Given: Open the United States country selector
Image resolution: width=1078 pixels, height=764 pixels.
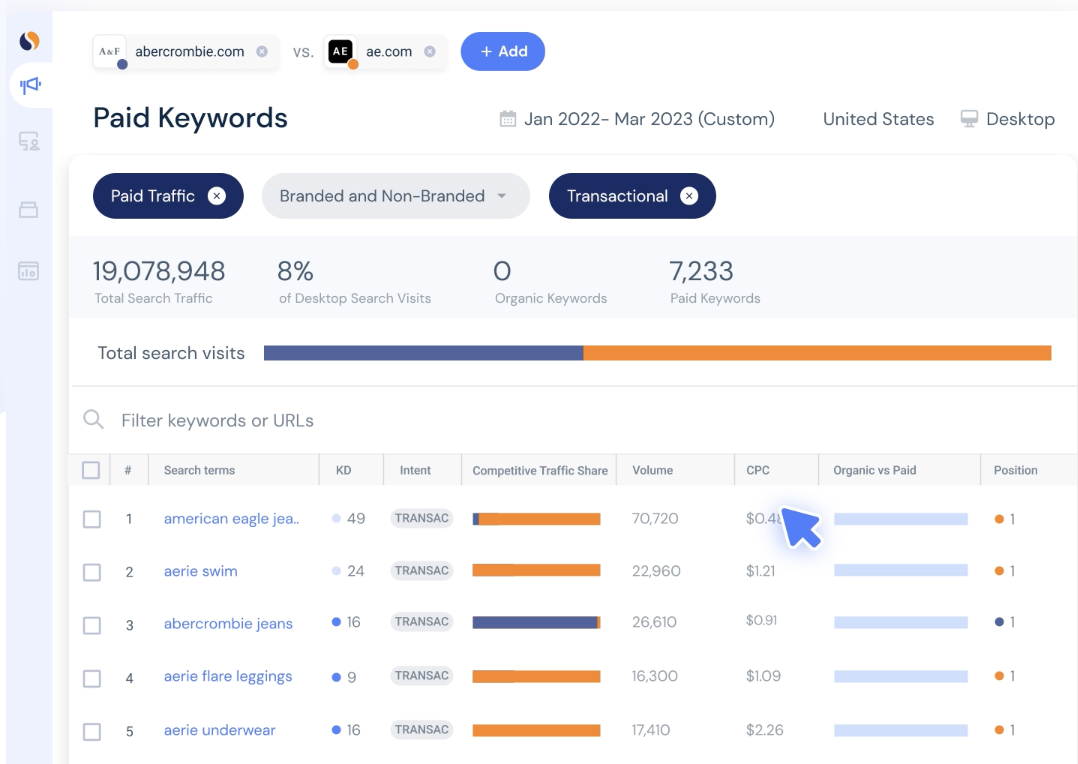Looking at the screenshot, I should [x=878, y=119].
